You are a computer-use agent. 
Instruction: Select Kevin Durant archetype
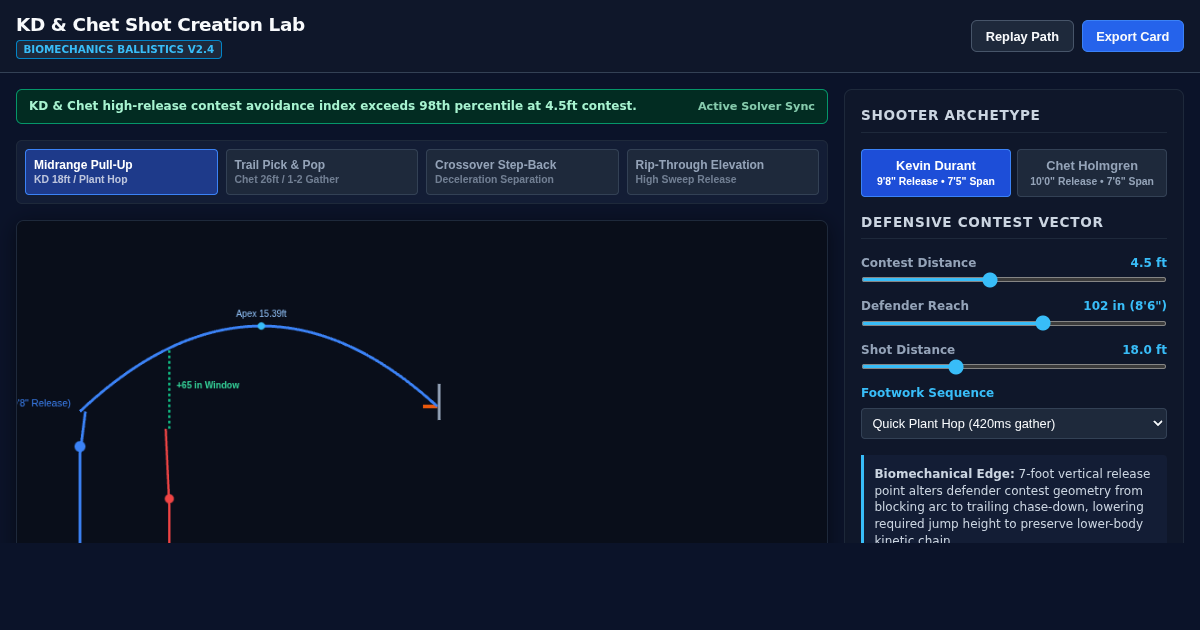point(936,173)
